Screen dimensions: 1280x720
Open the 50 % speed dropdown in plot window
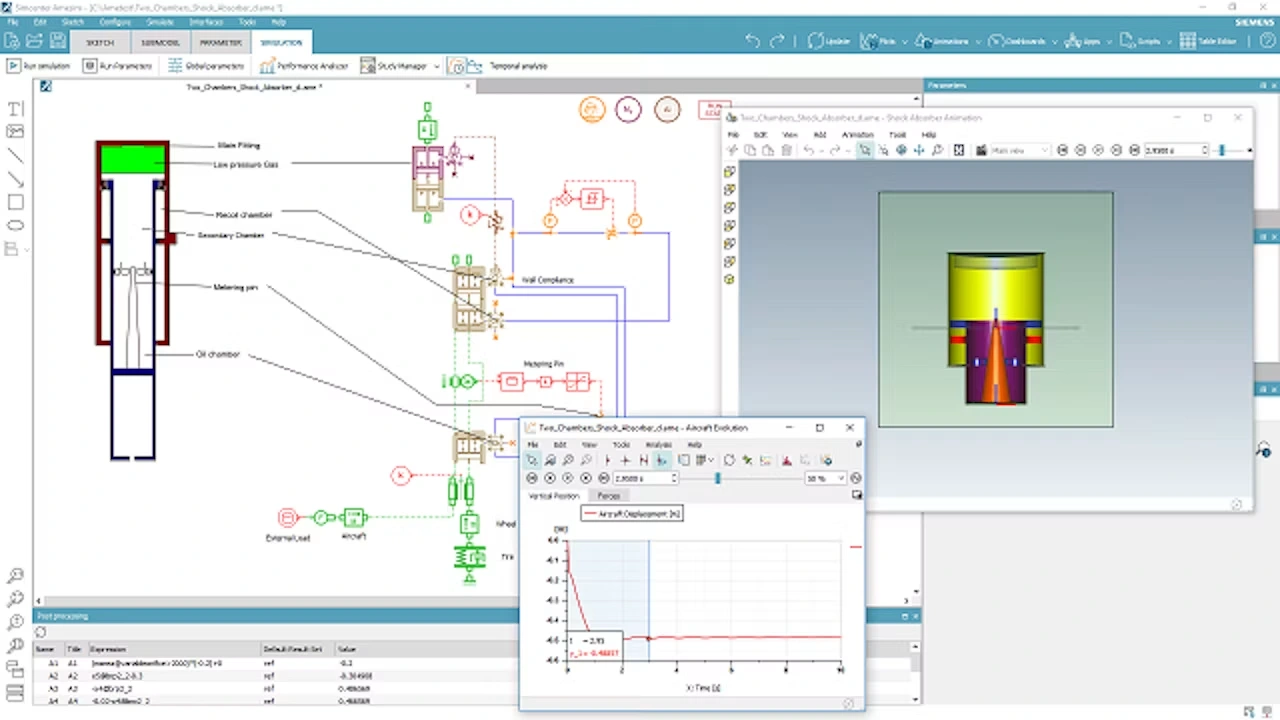[x=825, y=478]
